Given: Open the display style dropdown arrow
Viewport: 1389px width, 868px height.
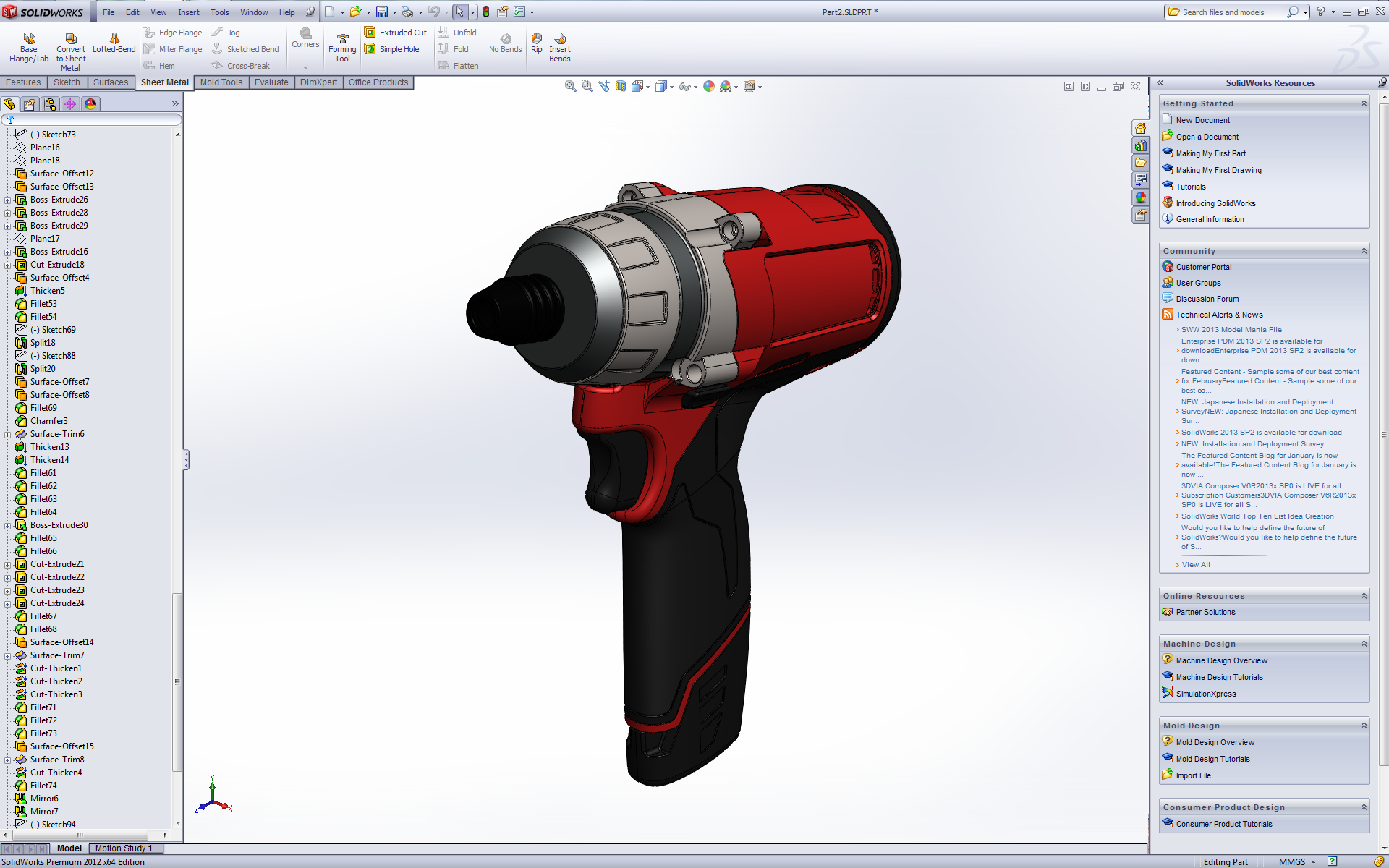Looking at the screenshot, I should (673, 86).
